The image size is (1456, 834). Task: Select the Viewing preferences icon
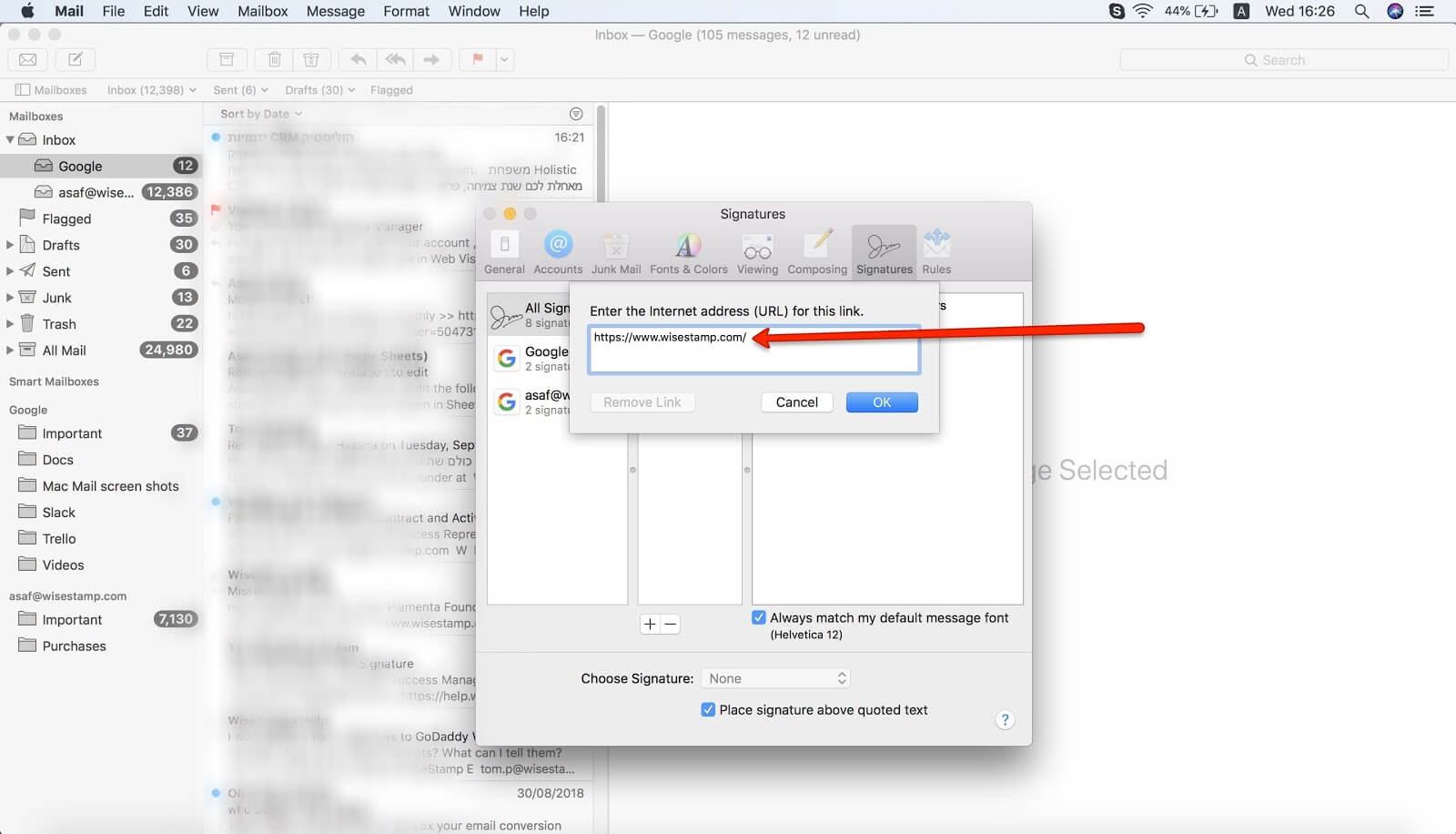757,251
